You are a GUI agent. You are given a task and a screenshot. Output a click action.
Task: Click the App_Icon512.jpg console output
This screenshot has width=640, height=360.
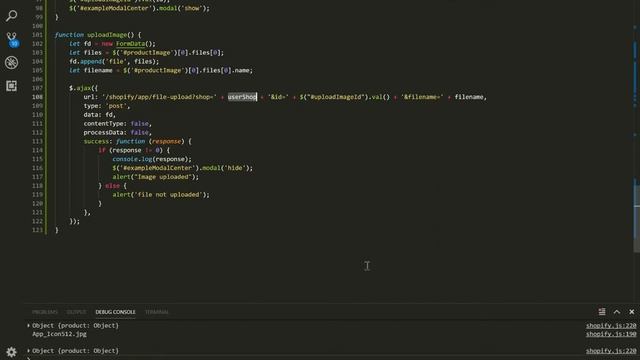click(x=59, y=334)
